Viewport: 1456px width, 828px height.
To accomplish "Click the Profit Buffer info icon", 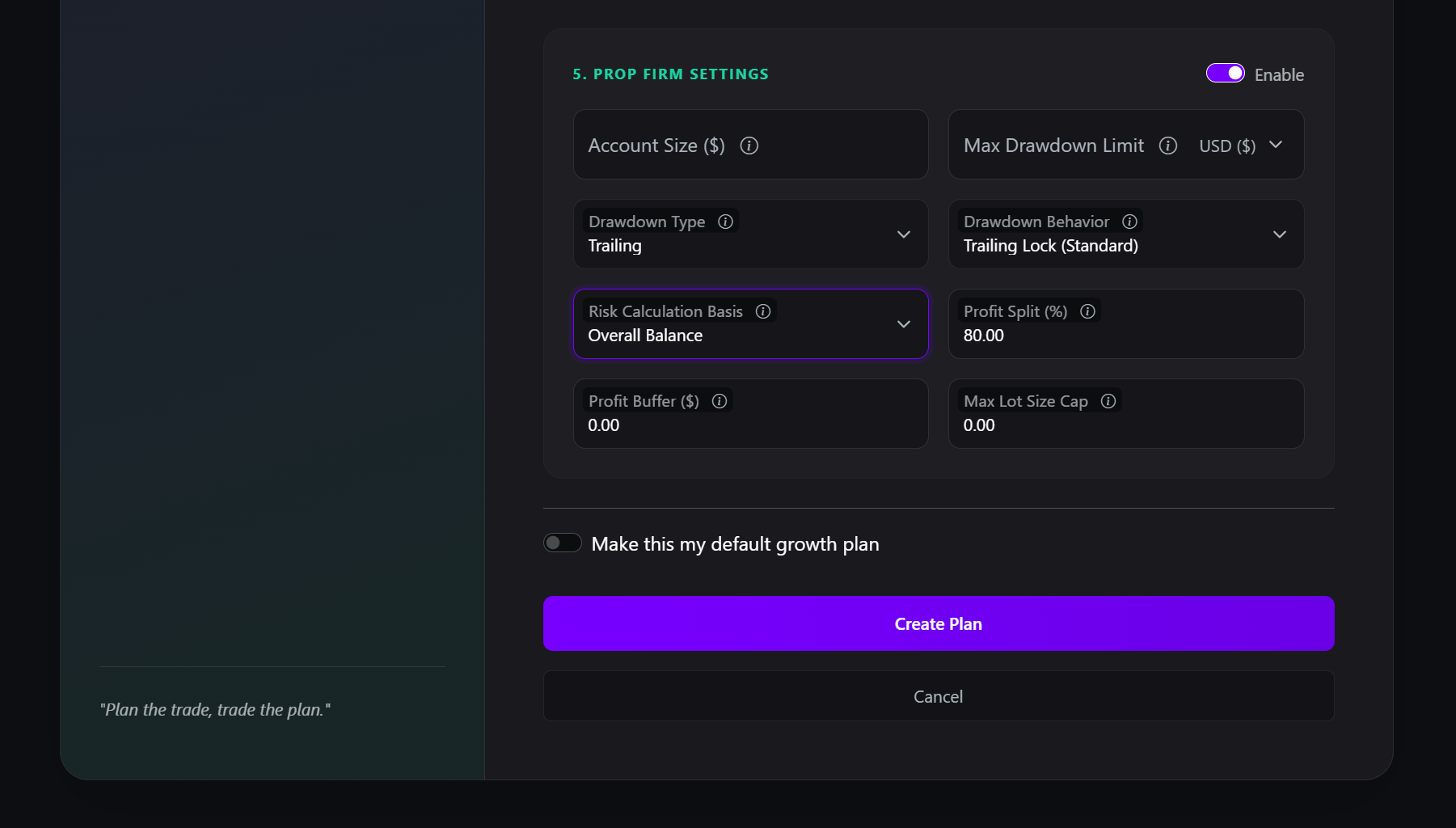I will 719,400.
